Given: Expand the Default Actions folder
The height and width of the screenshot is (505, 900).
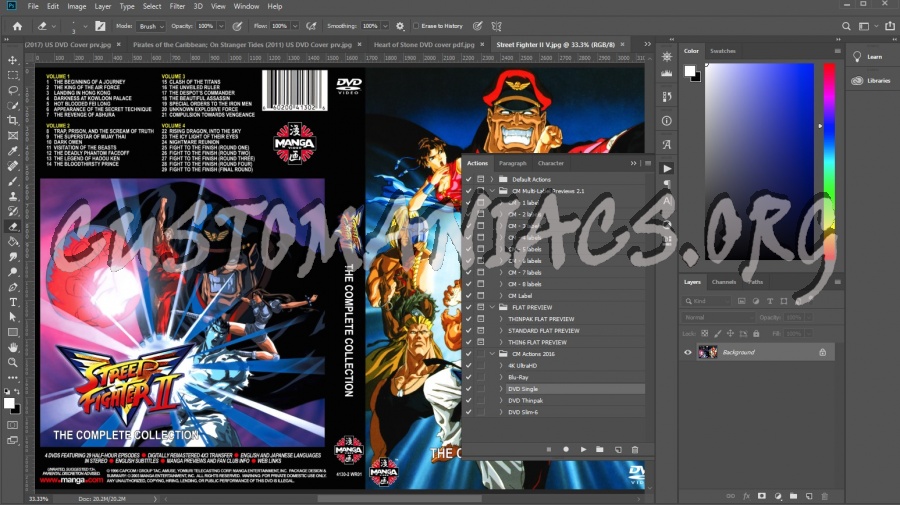Looking at the screenshot, I should (492, 179).
